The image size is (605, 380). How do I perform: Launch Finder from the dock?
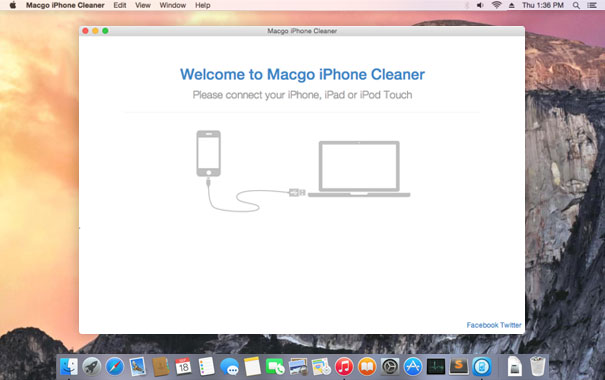tap(69, 366)
